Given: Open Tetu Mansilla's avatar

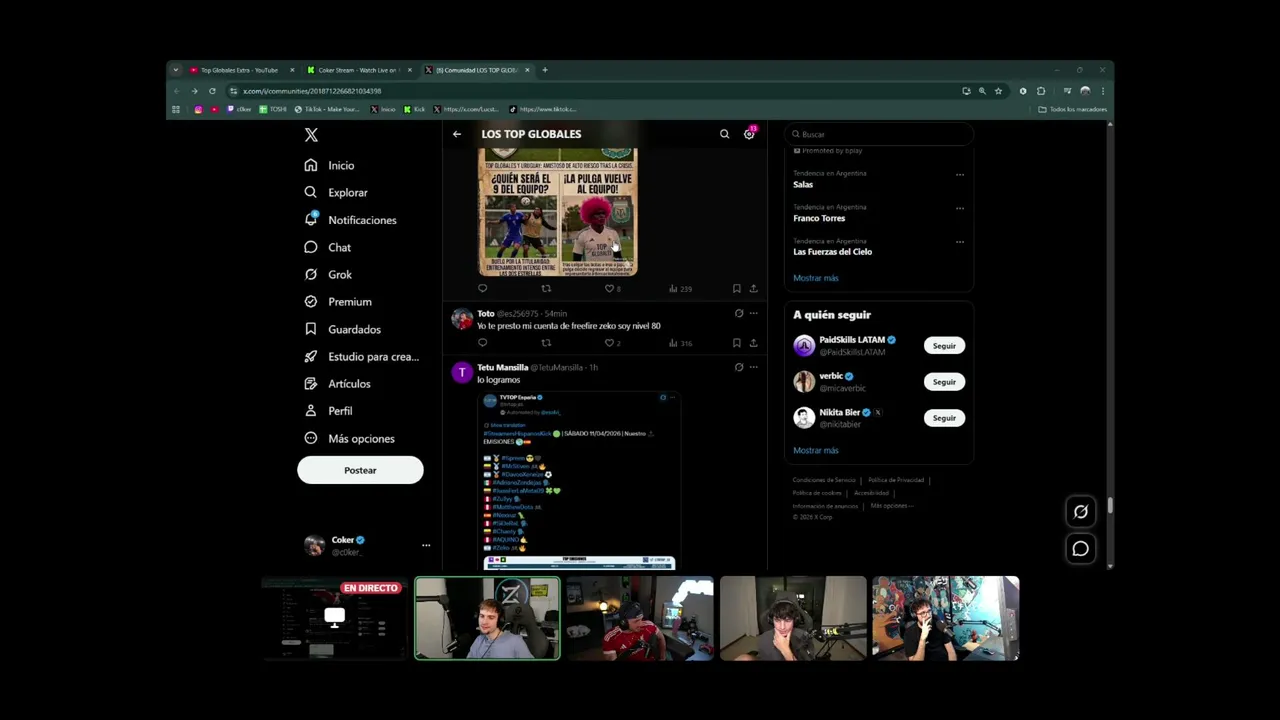Looking at the screenshot, I should click(462, 373).
